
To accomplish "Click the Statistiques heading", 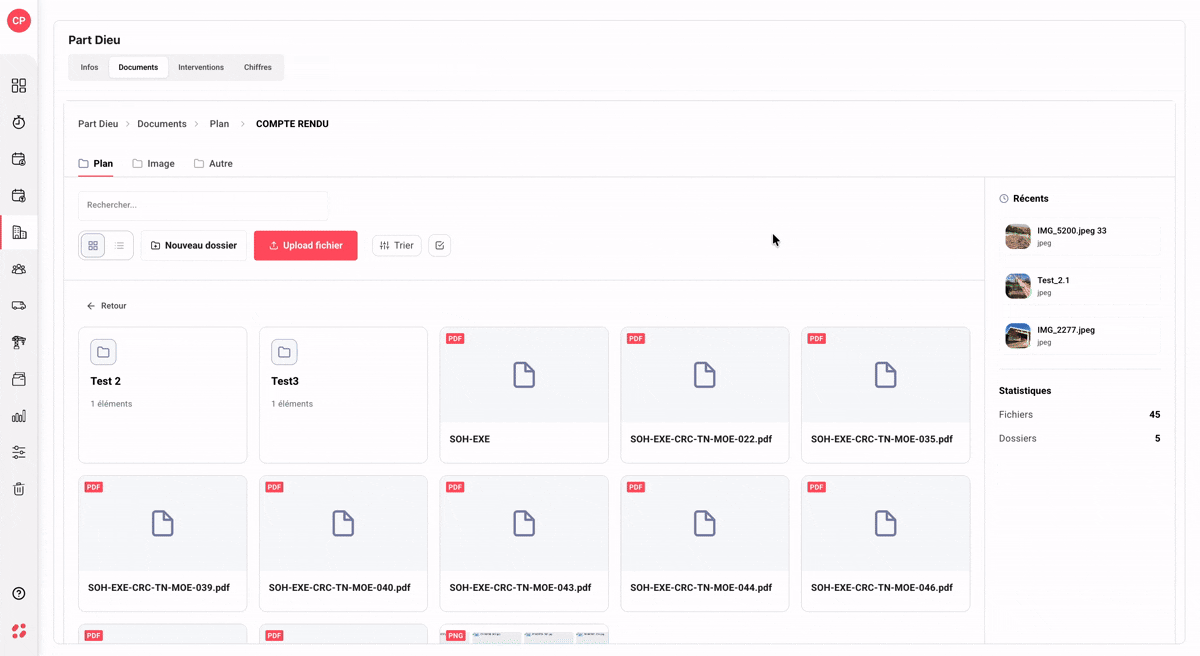I will click(1025, 391).
